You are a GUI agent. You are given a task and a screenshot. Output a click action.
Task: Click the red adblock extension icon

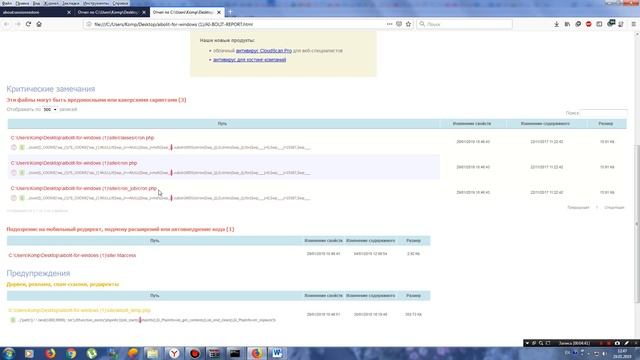coord(588,24)
